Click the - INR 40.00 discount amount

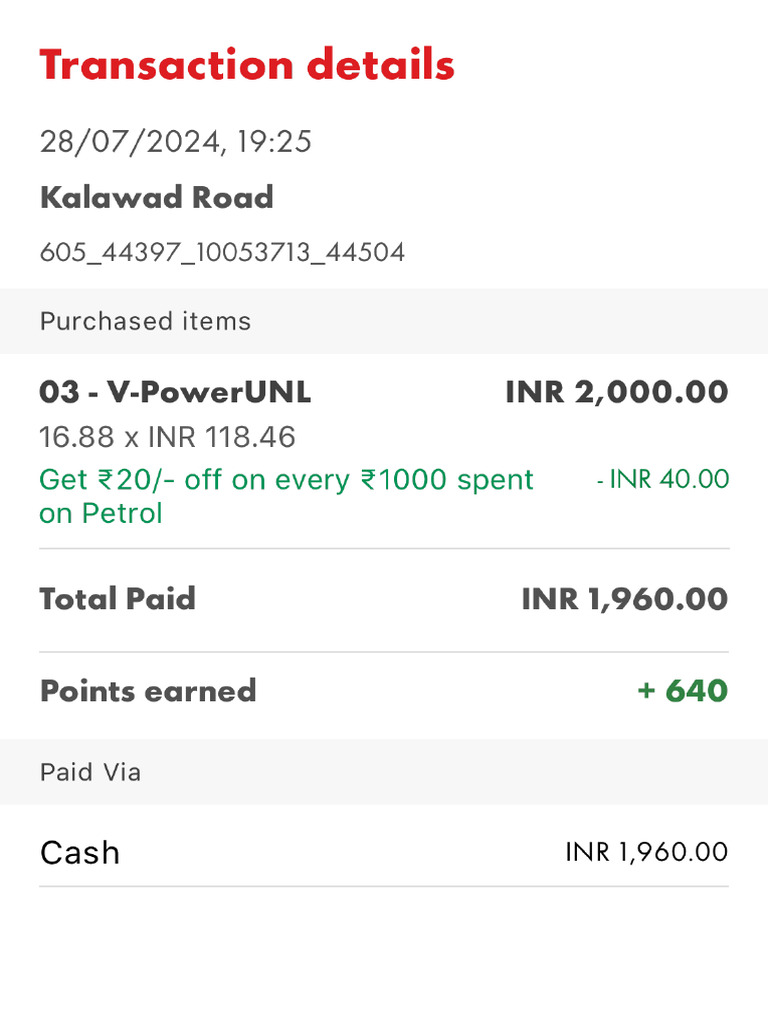pos(662,480)
